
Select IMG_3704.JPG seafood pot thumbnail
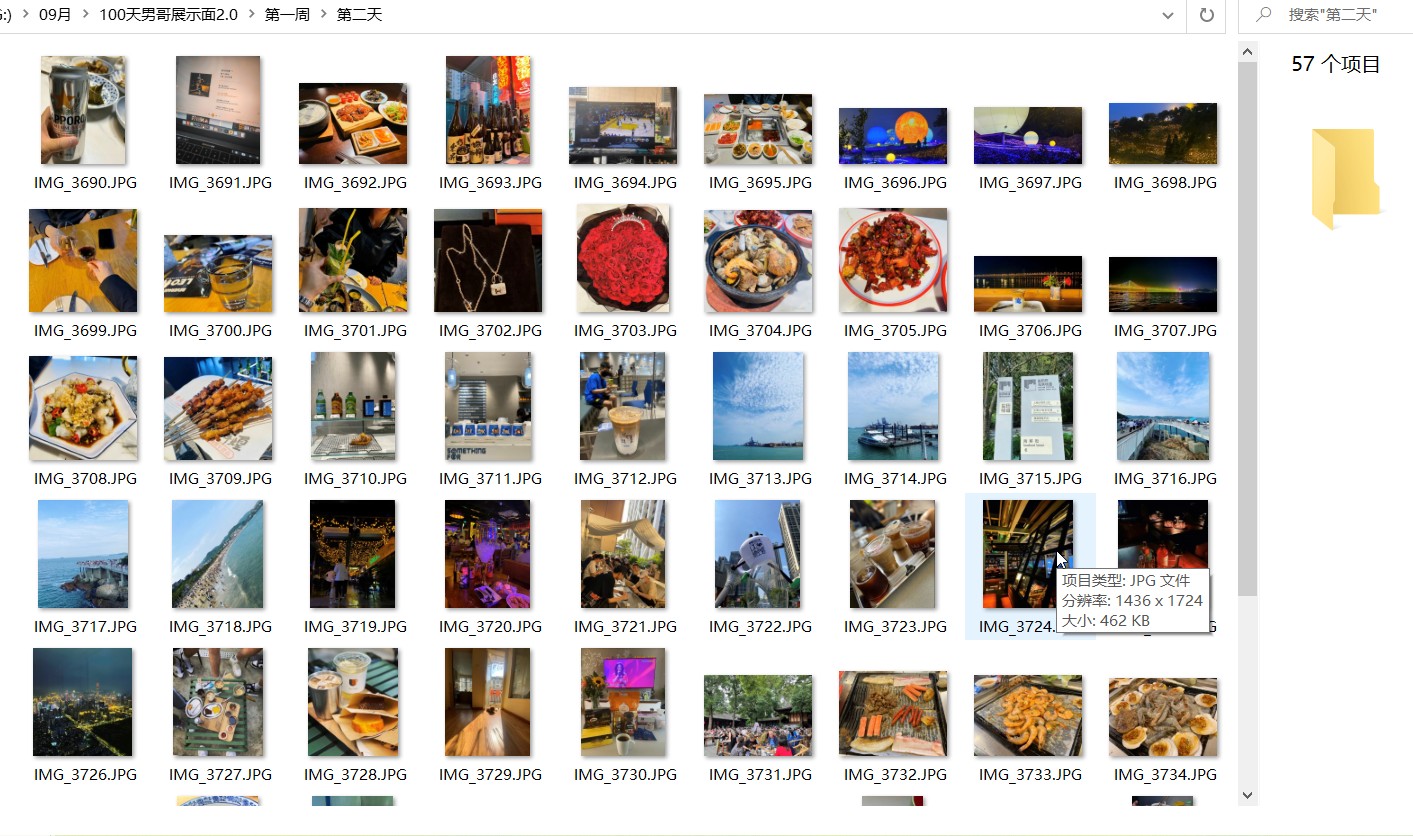[758, 260]
